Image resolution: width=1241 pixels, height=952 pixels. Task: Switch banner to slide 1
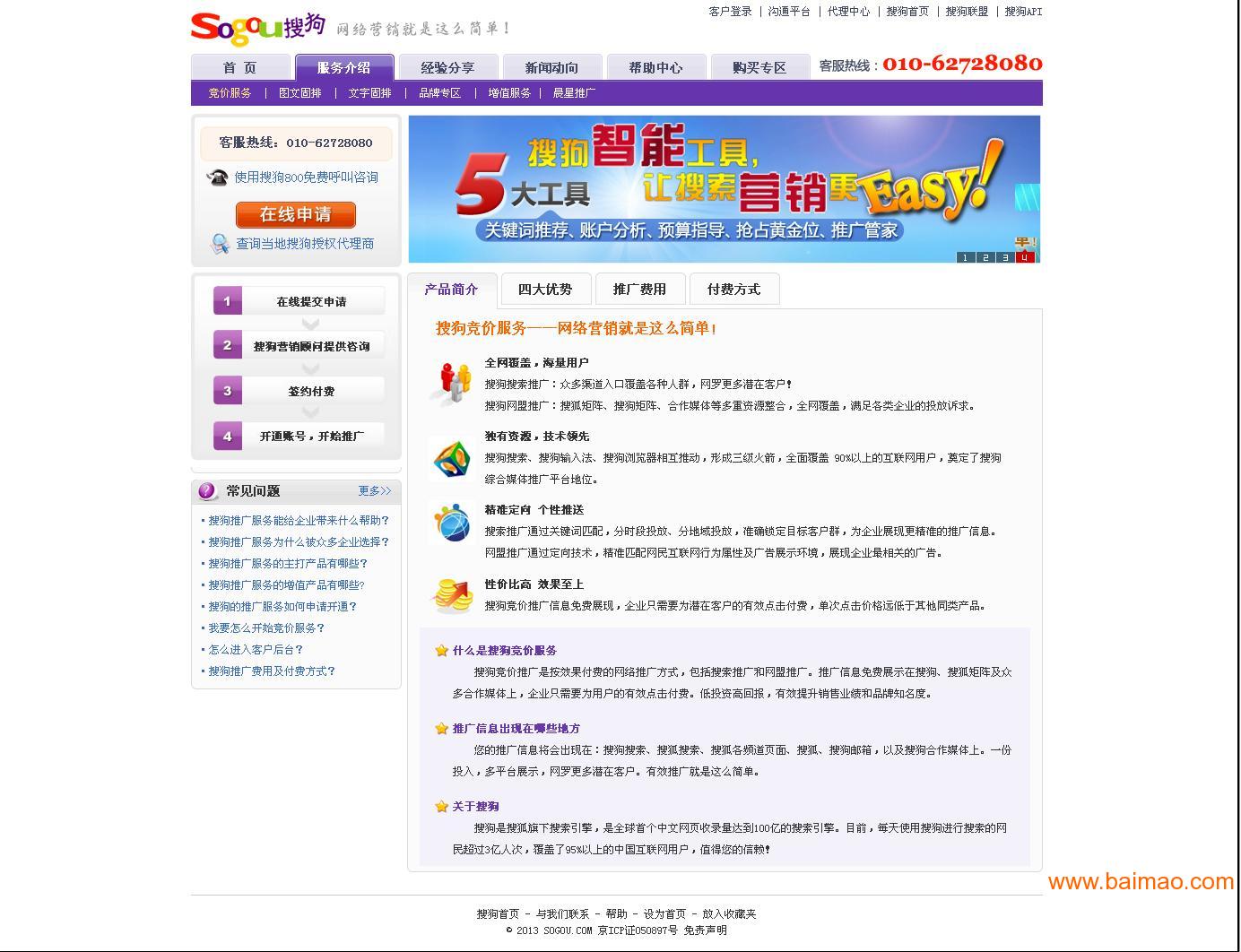966,257
